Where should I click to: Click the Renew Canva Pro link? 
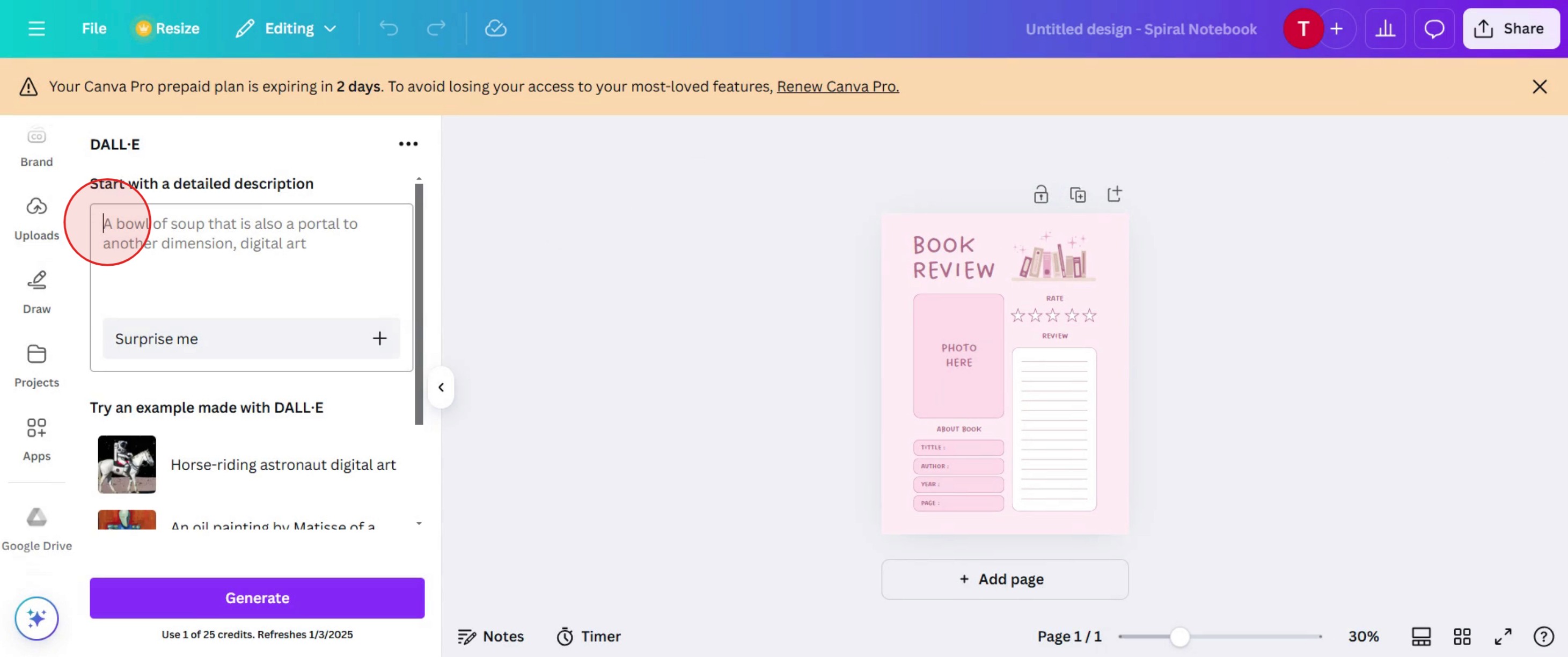pyautogui.click(x=838, y=86)
